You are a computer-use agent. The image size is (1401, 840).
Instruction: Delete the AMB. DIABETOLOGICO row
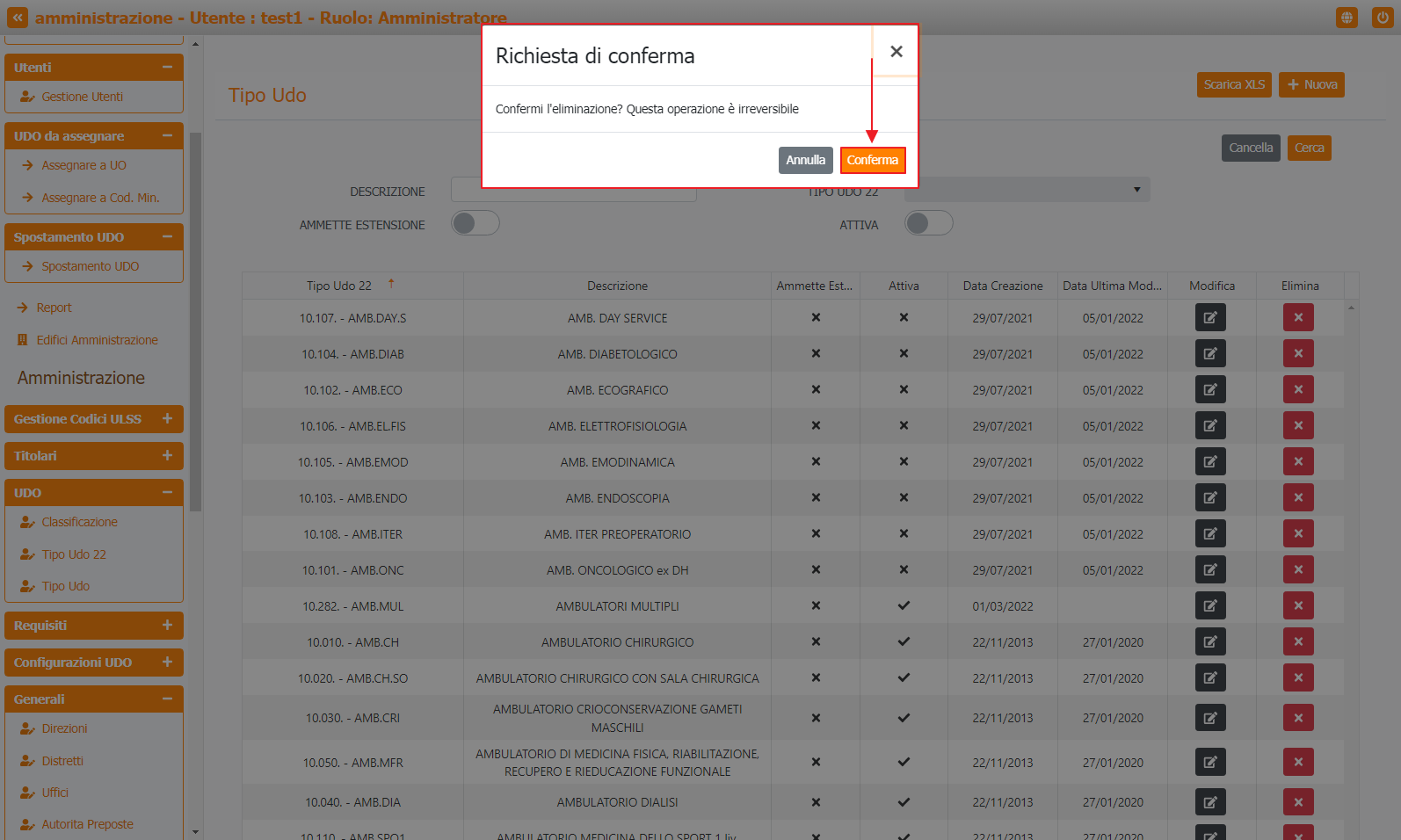(x=1298, y=353)
